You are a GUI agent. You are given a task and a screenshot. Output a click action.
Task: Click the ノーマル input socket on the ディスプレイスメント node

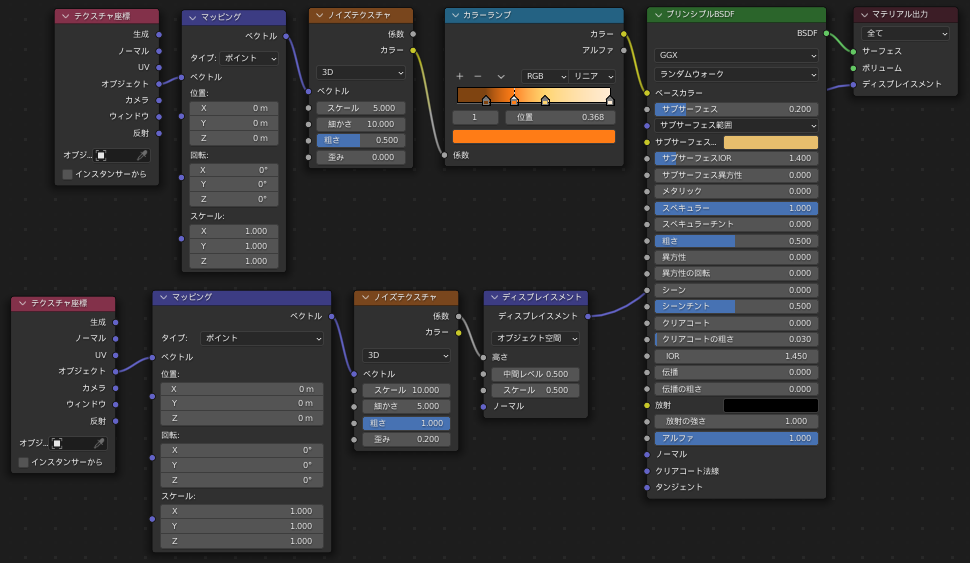point(483,406)
